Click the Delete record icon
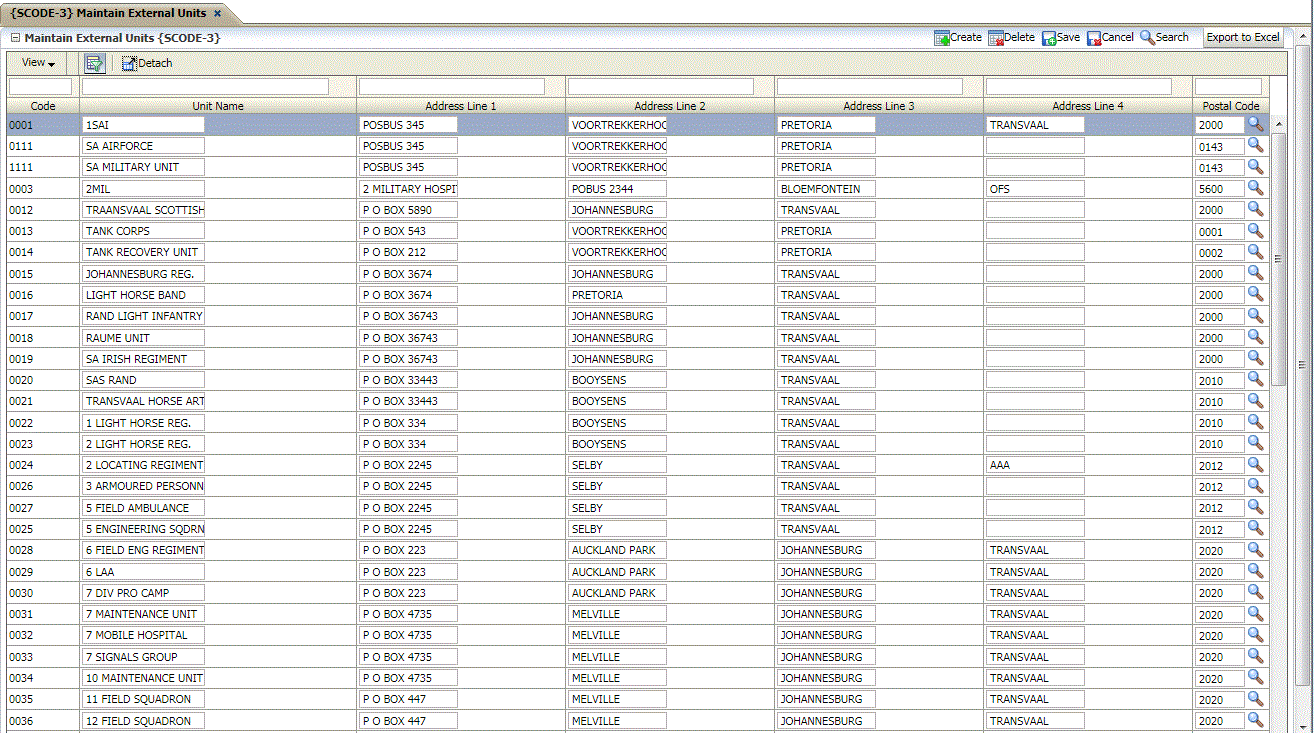Screen dimensions: 1314x733 pos(996,38)
